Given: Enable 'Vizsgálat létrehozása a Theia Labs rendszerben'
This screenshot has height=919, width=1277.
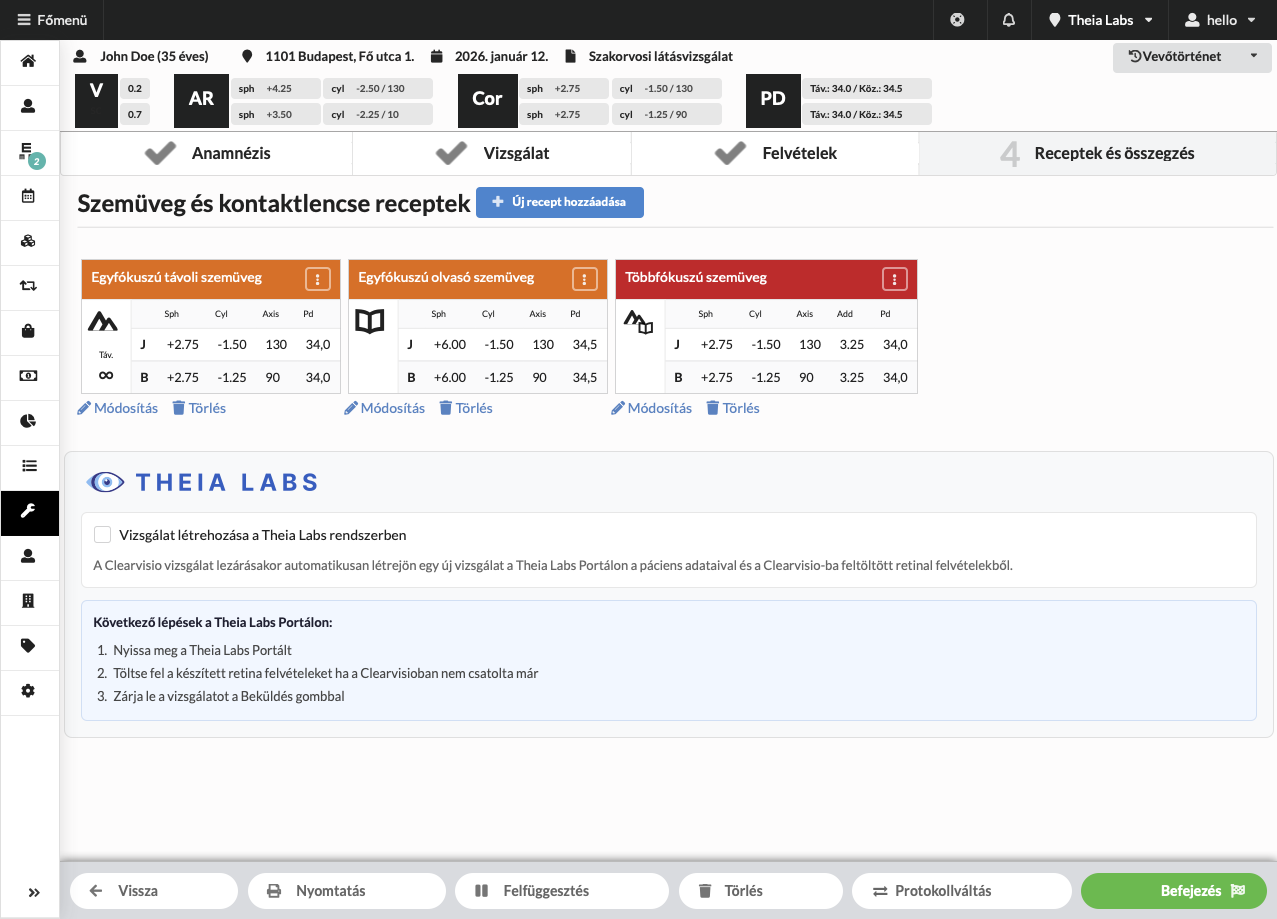Looking at the screenshot, I should 102,534.
